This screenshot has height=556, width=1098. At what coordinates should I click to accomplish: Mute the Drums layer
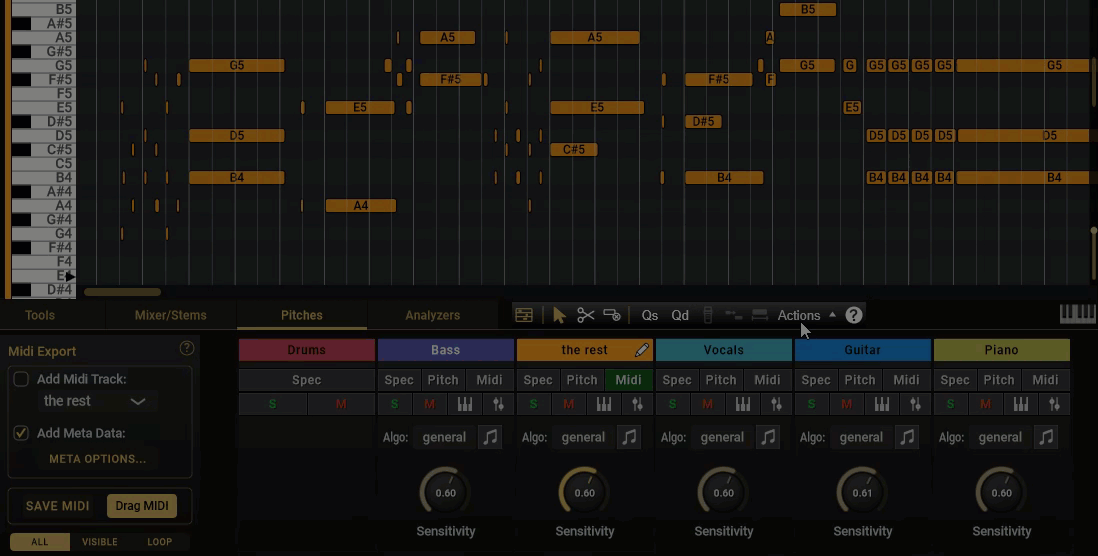pos(341,404)
